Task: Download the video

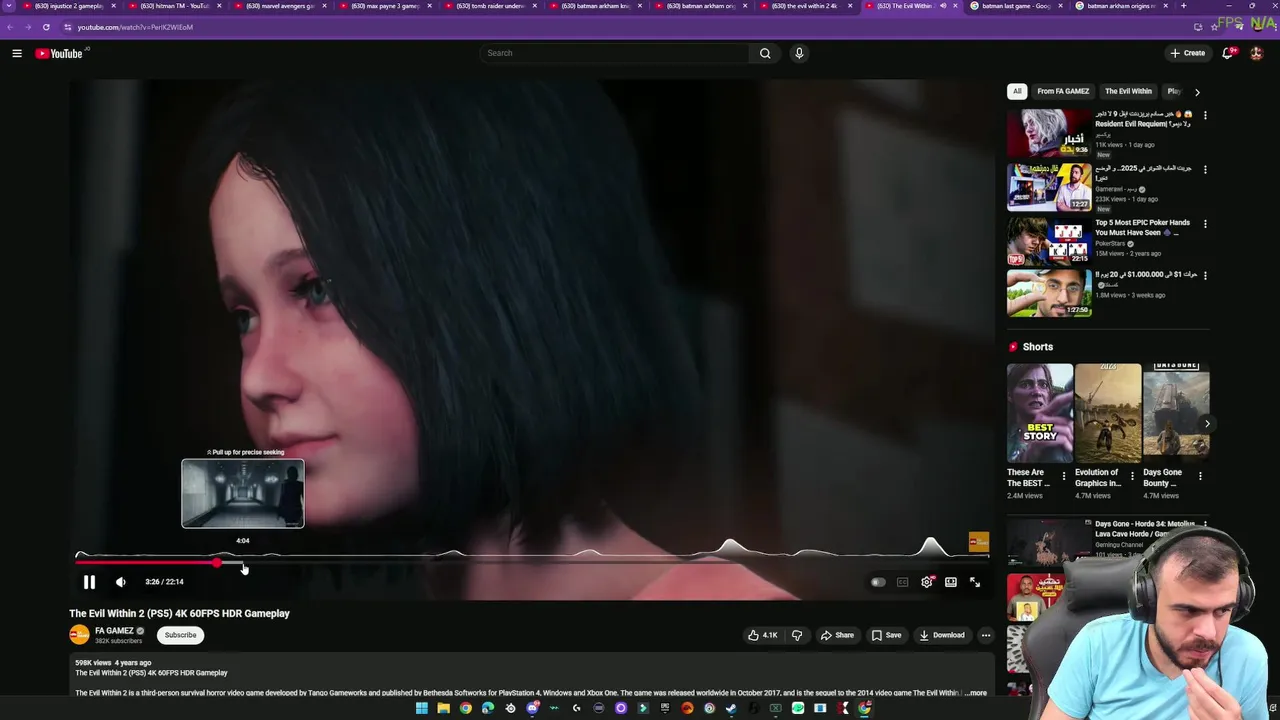Action: pyautogui.click(x=942, y=635)
